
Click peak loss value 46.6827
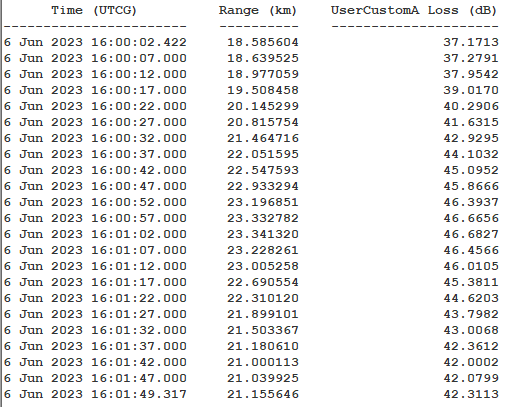click(x=471, y=234)
